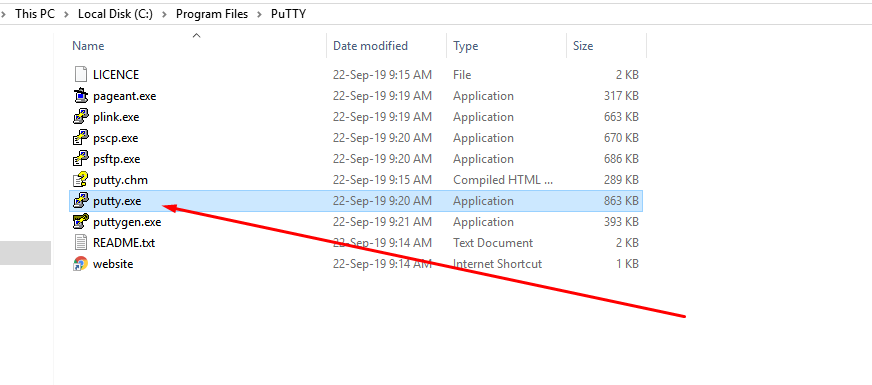
Task: Select plink.exe file name
Action: coord(116,117)
